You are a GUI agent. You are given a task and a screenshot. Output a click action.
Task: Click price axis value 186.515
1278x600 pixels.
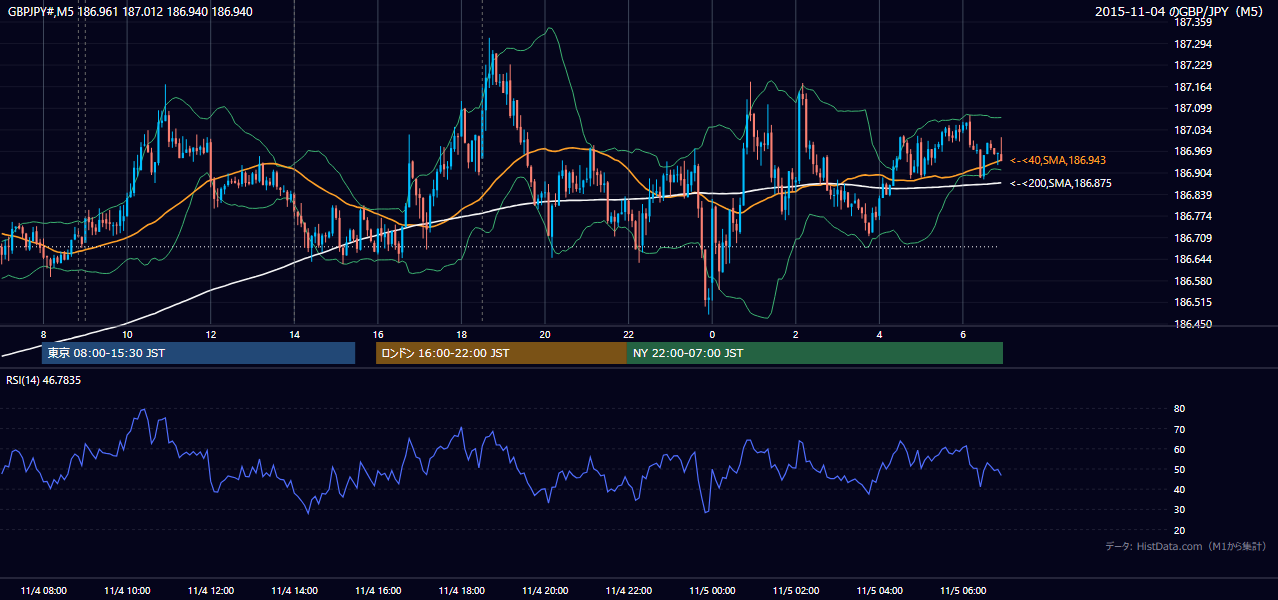coord(1191,302)
